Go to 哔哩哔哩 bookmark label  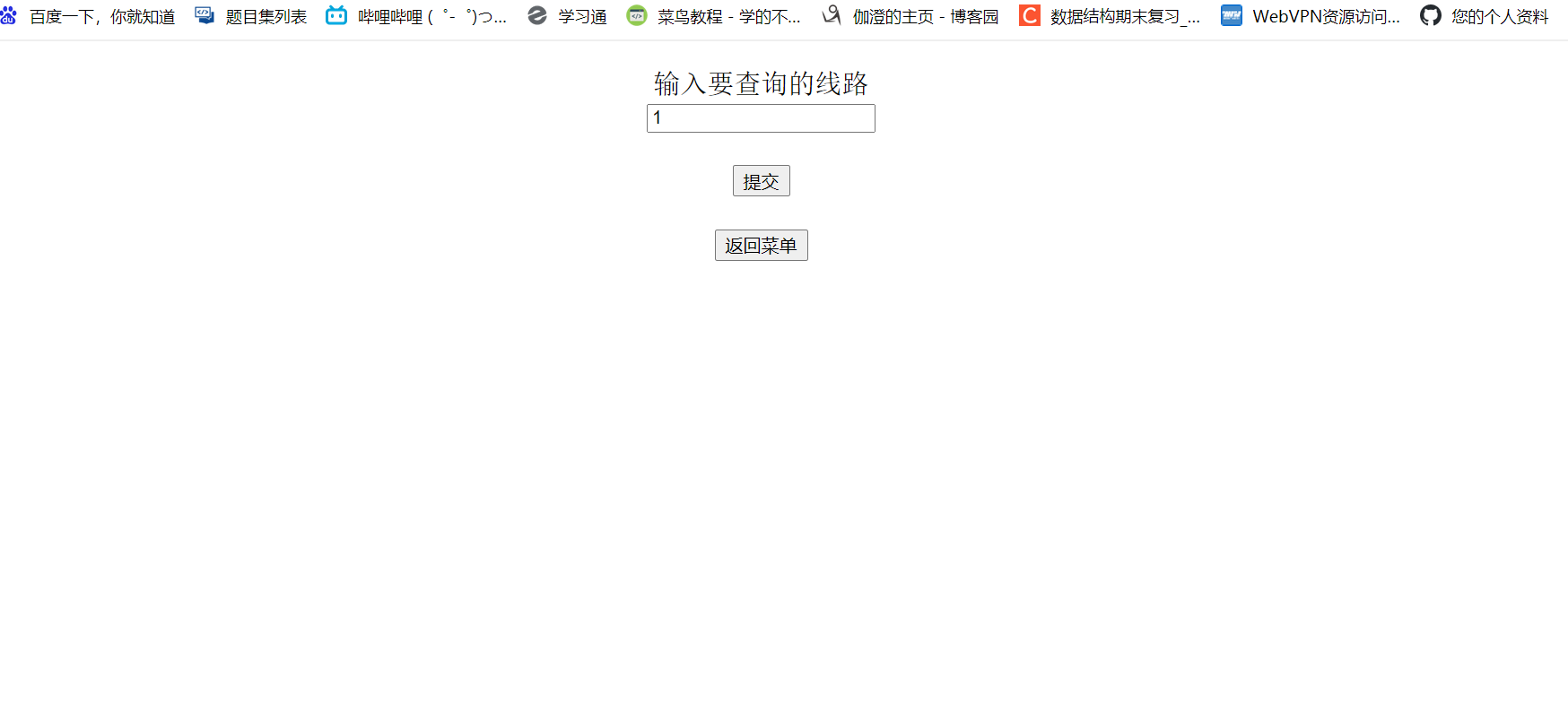coord(432,17)
